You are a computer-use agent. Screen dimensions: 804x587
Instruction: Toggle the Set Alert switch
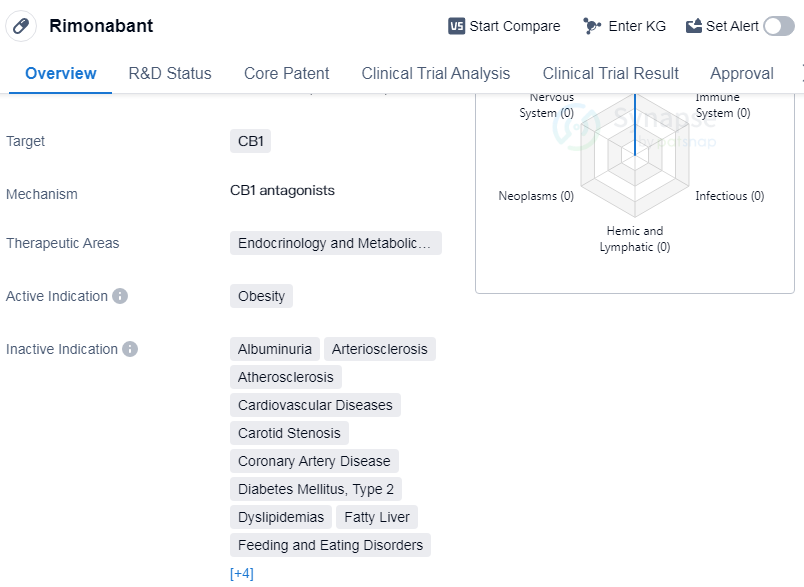[x=778, y=26]
